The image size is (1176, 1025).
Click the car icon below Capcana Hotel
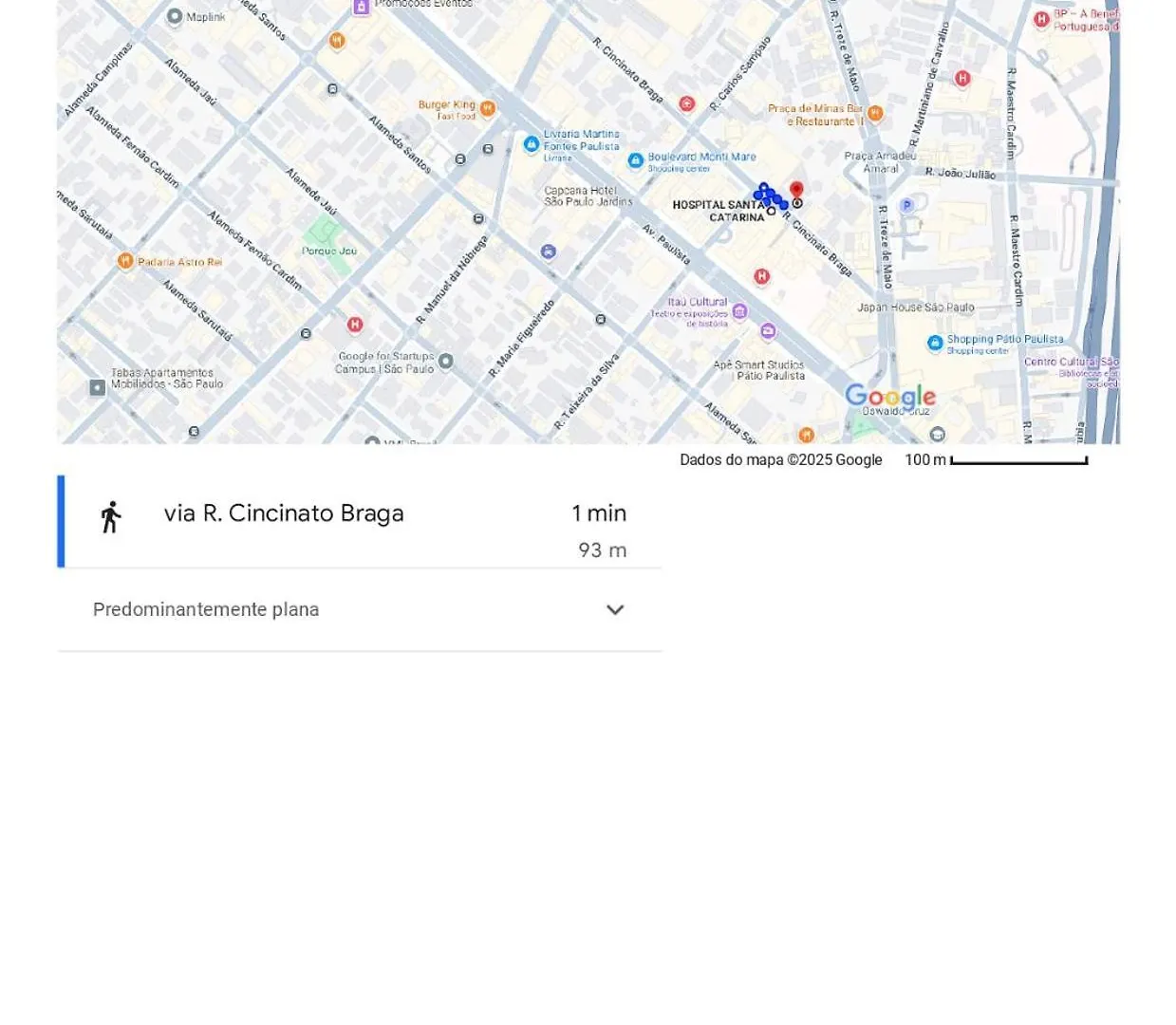tap(548, 252)
